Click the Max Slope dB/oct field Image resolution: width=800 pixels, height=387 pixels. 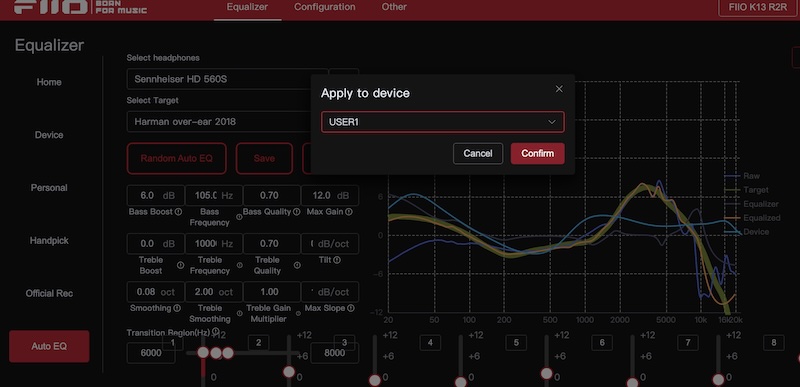330,292
